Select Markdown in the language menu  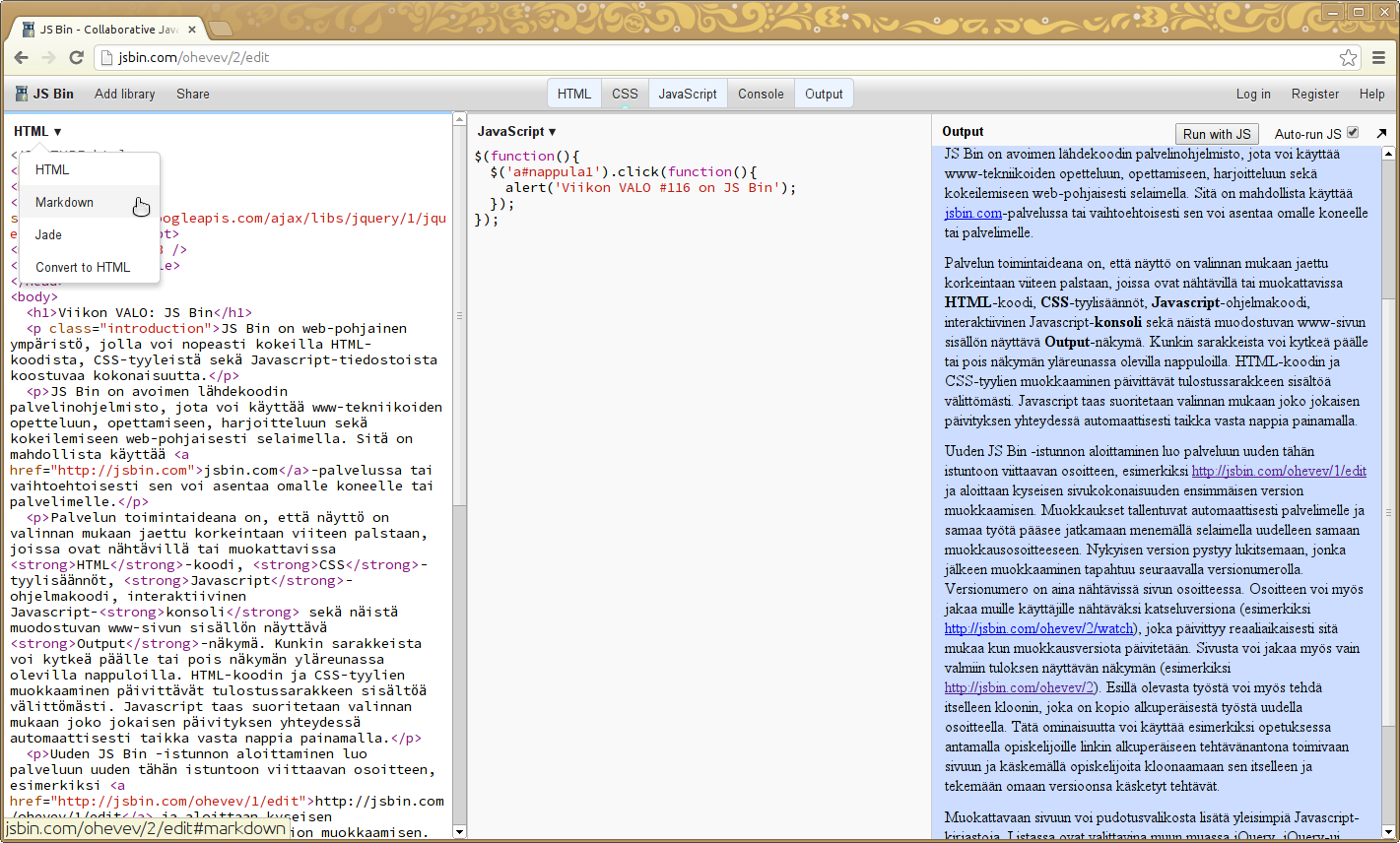[90, 202]
